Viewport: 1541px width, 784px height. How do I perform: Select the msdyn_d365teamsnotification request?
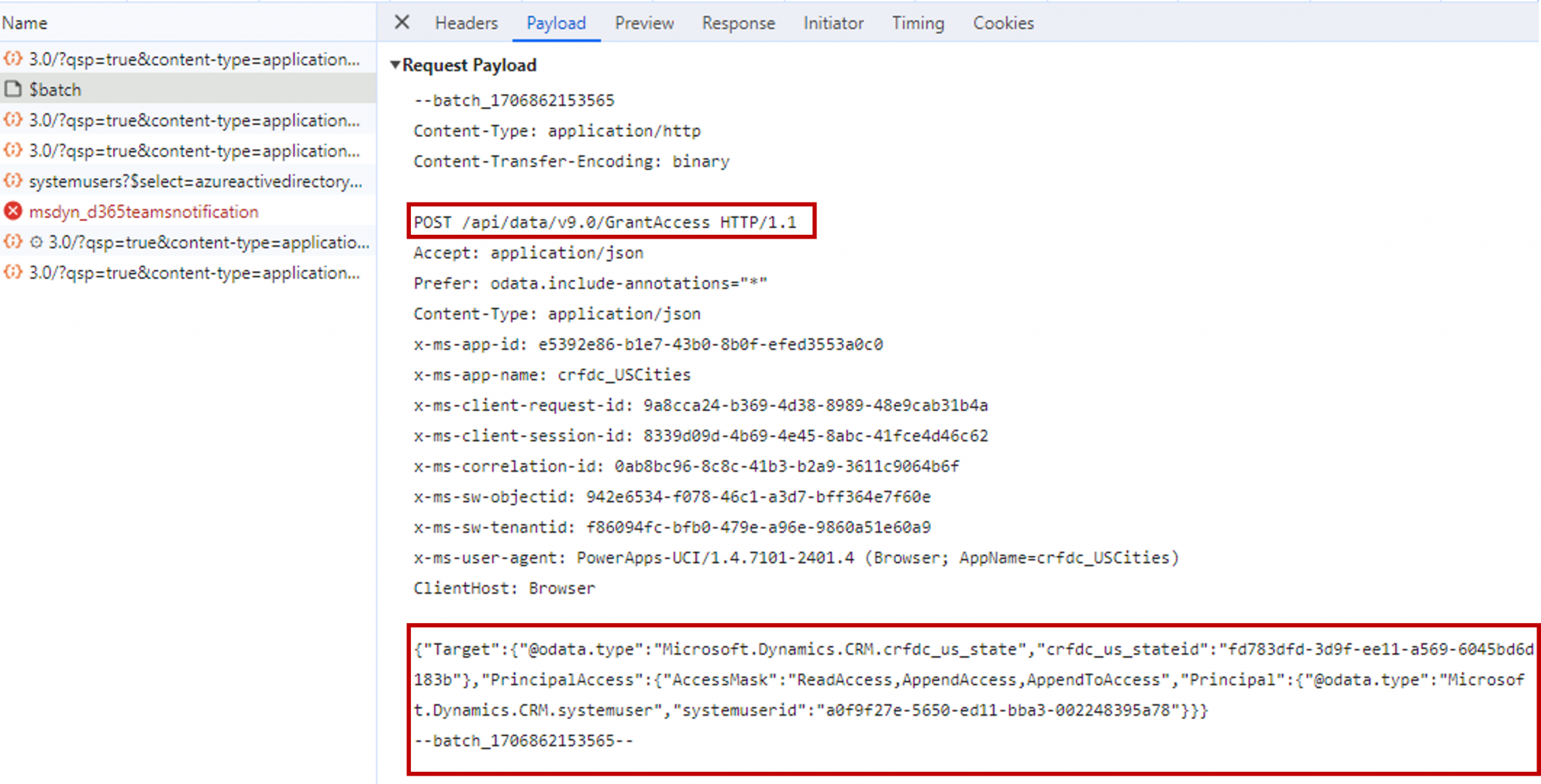143,211
